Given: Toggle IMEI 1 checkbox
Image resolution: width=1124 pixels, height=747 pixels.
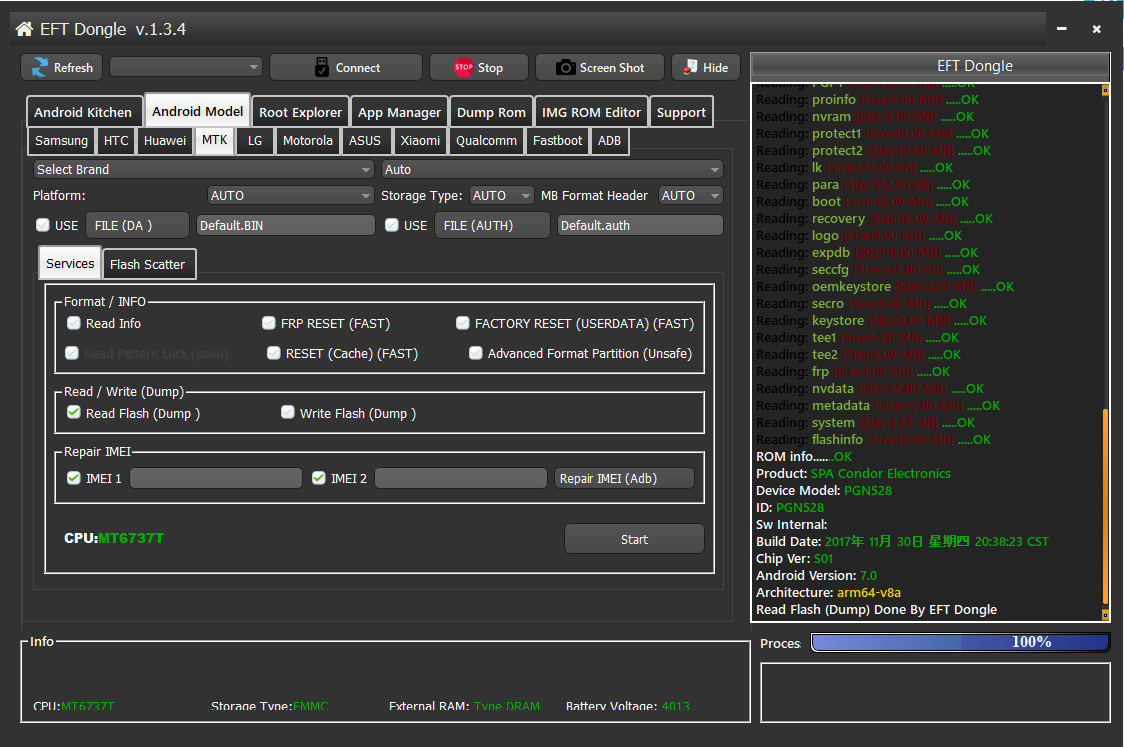Looking at the screenshot, I should click(73, 478).
